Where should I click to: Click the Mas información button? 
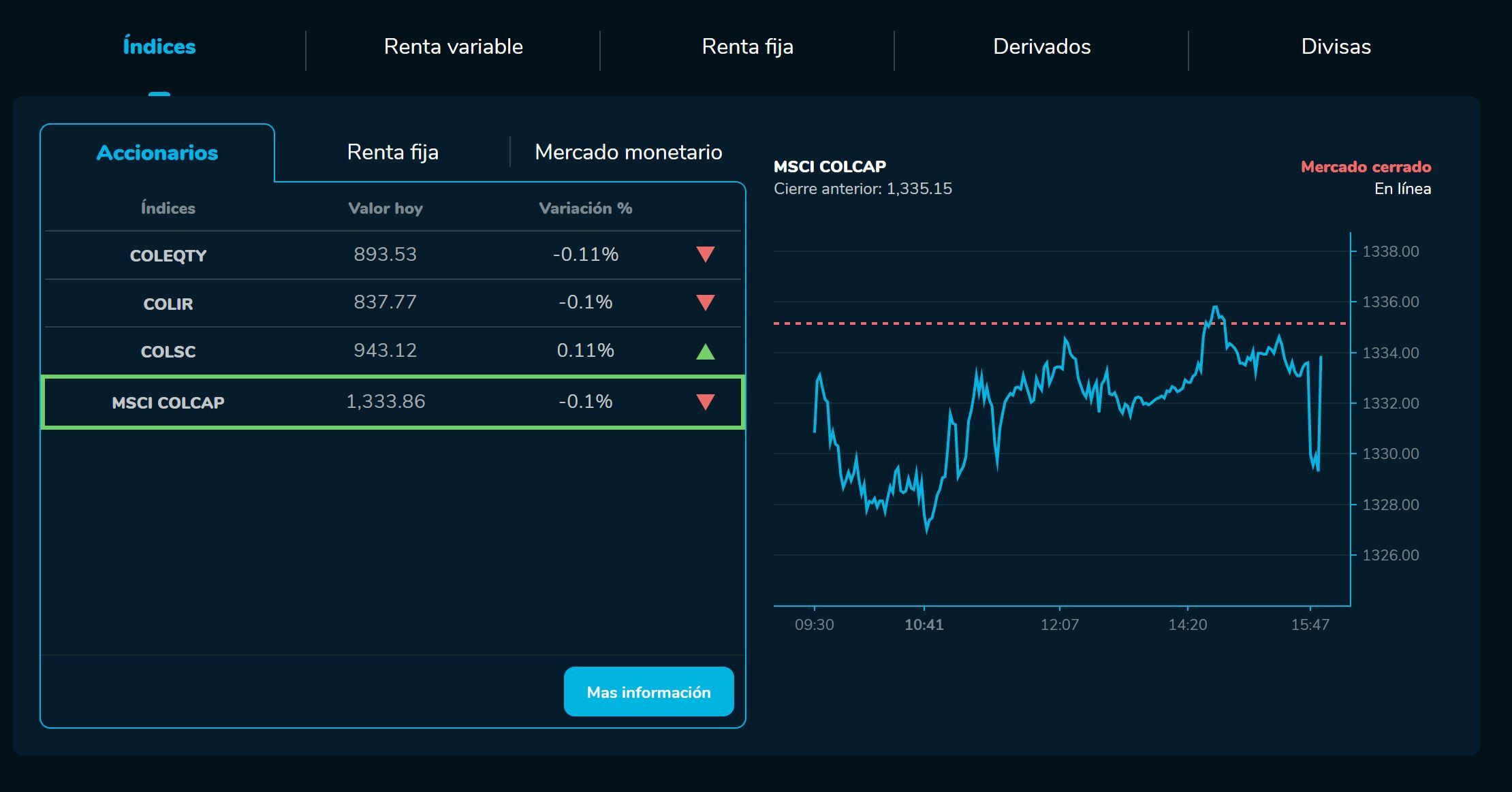(x=648, y=691)
